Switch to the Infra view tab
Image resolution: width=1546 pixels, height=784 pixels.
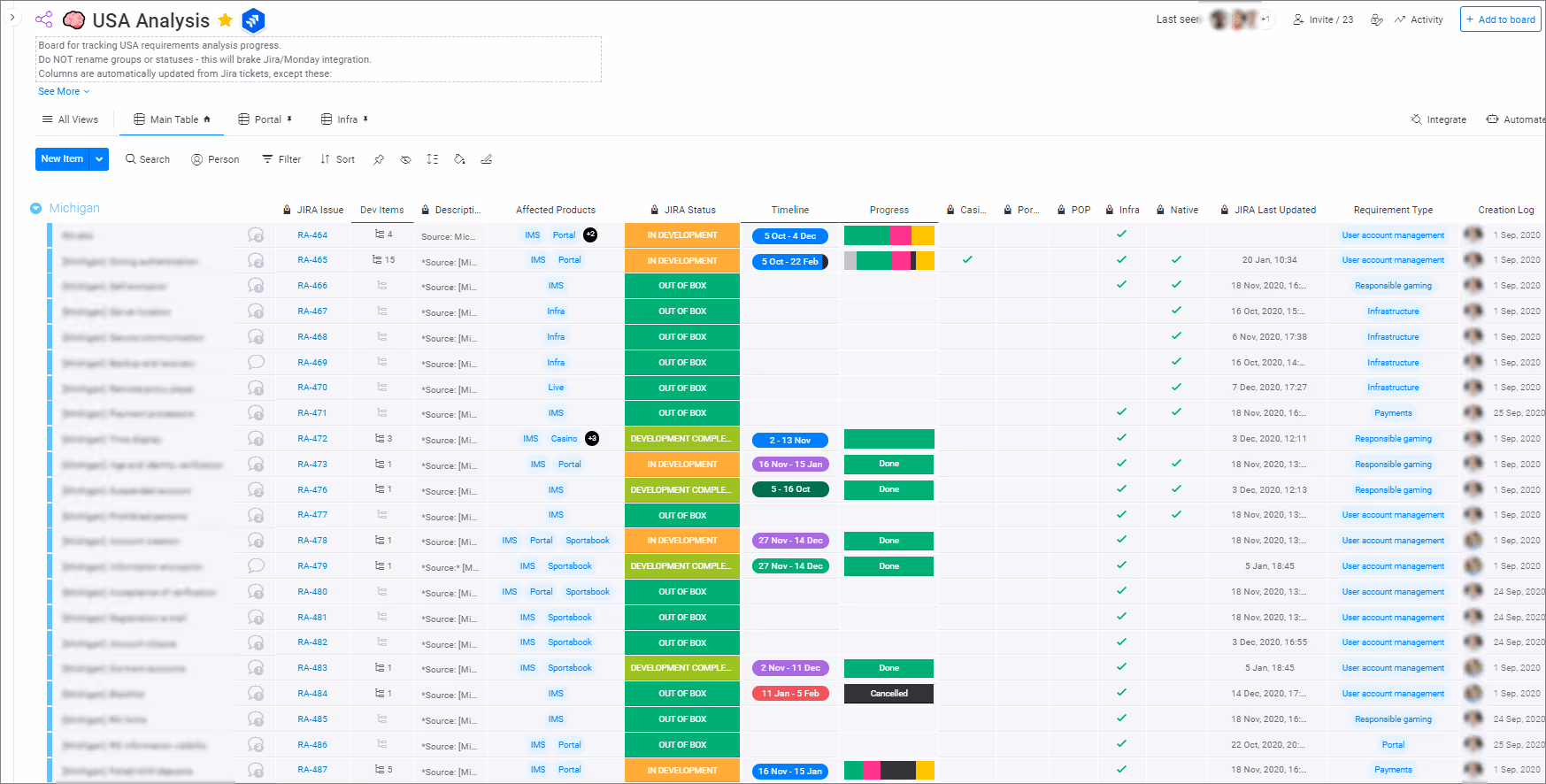click(x=345, y=119)
